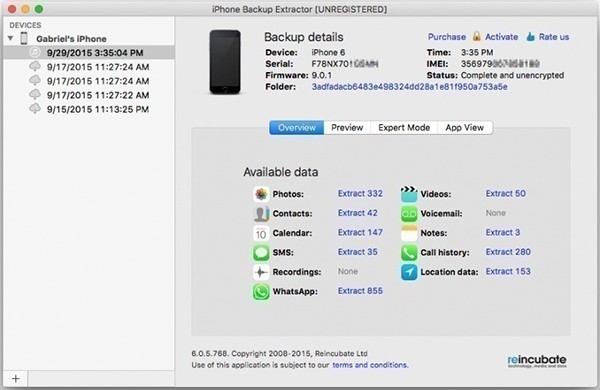The height and width of the screenshot is (390, 600).
Task: Click the Videos clapperboard icon
Action: pos(409,194)
